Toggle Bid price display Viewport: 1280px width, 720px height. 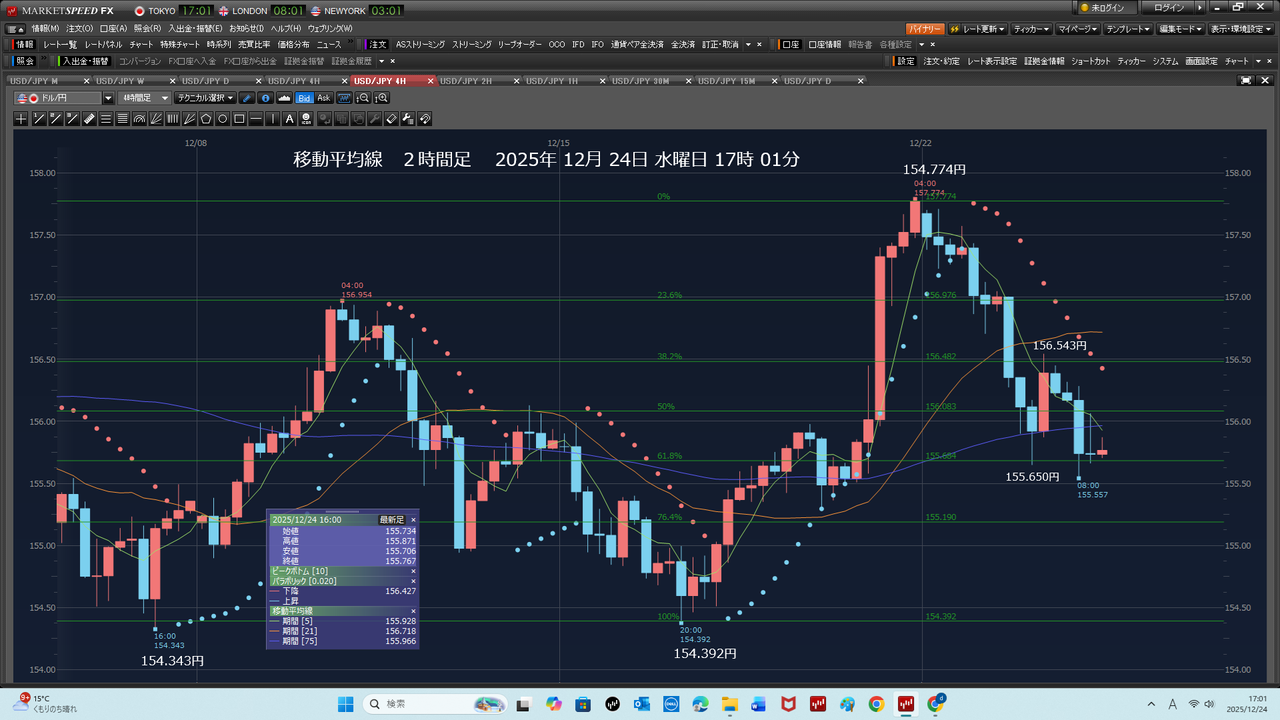tap(305, 98)
